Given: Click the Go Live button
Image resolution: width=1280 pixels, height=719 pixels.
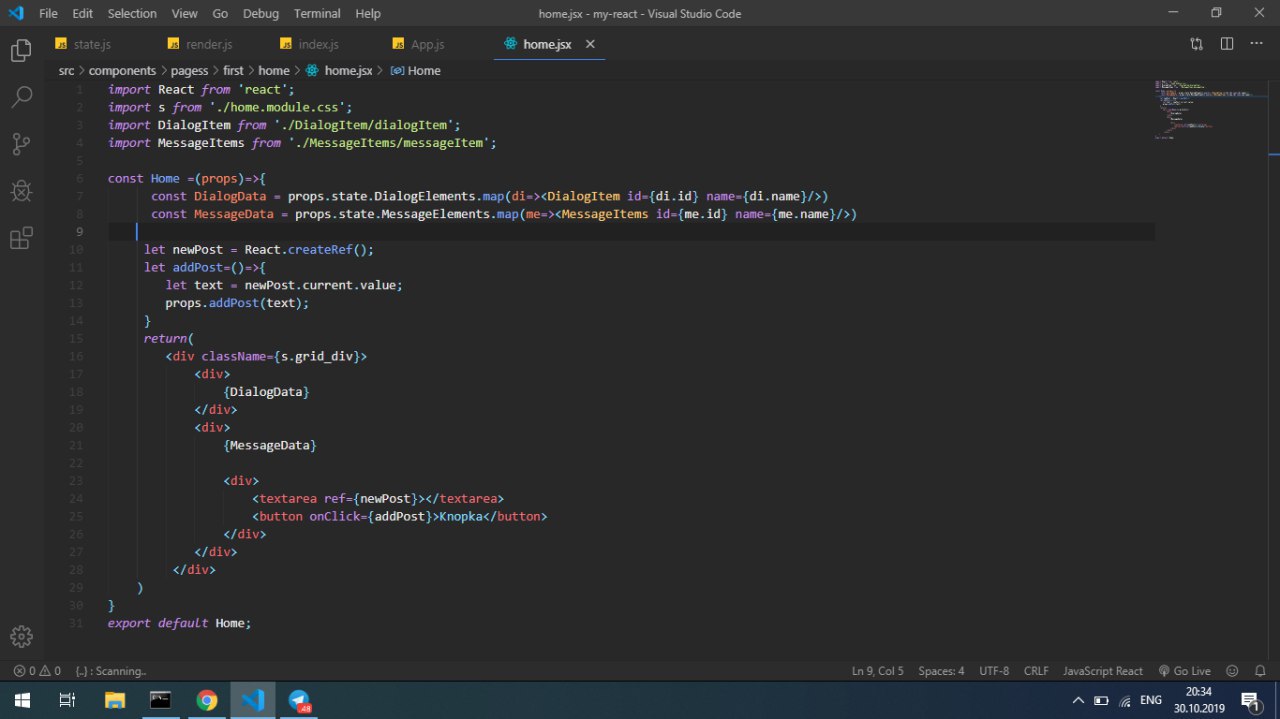Looking at the screenshot, I should pyautogui.click(x=1184, y=671).
